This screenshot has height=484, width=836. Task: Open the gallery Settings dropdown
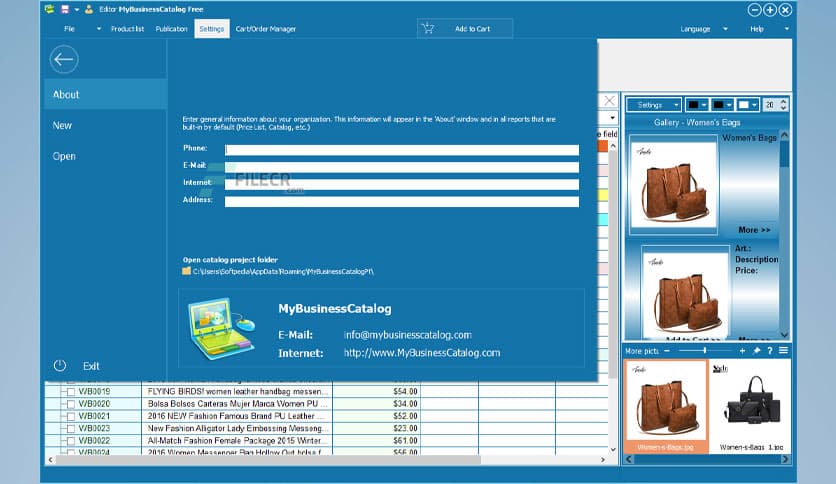(654, 105)
